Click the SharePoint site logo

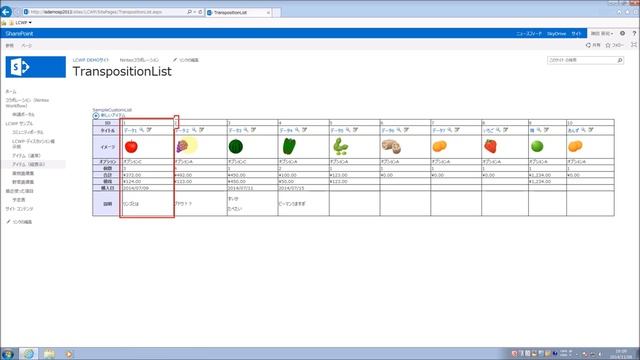pos(36,67)
